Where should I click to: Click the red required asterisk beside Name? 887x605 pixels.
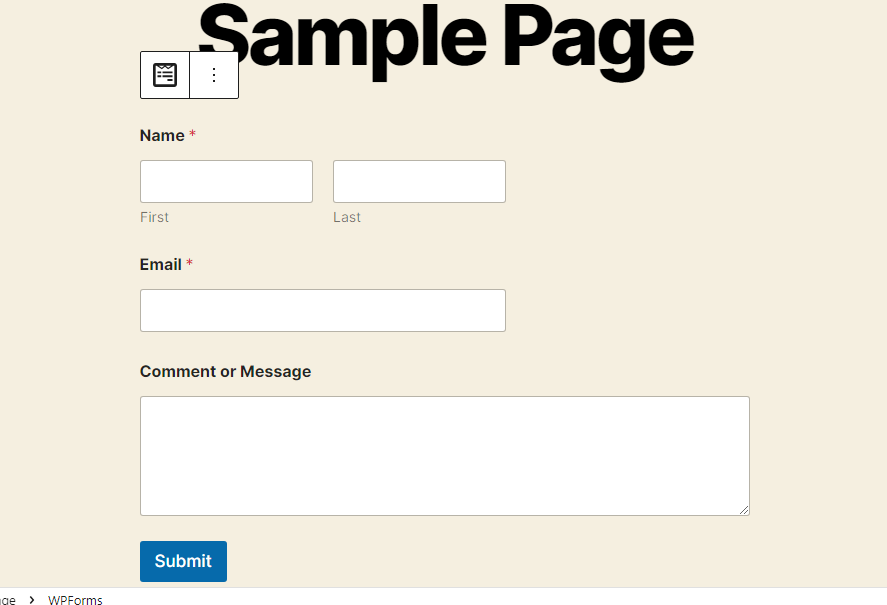192,134
